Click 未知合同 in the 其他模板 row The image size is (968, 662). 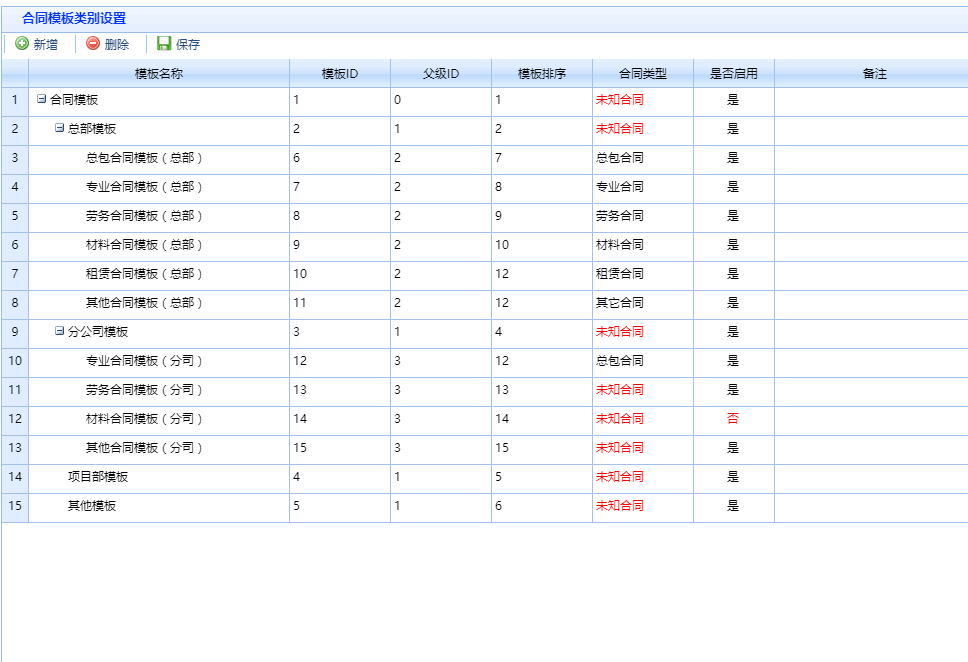pos(620,506)
